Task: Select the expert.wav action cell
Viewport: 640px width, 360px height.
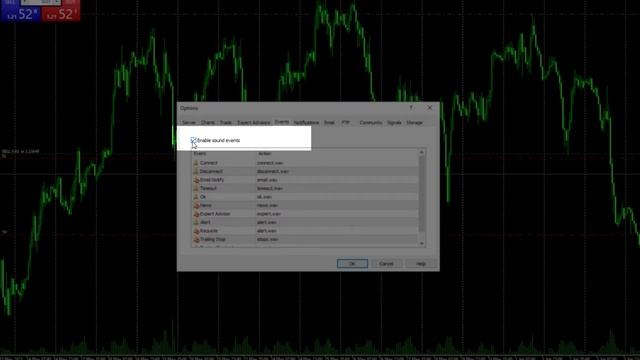Action: pos(269,214)
